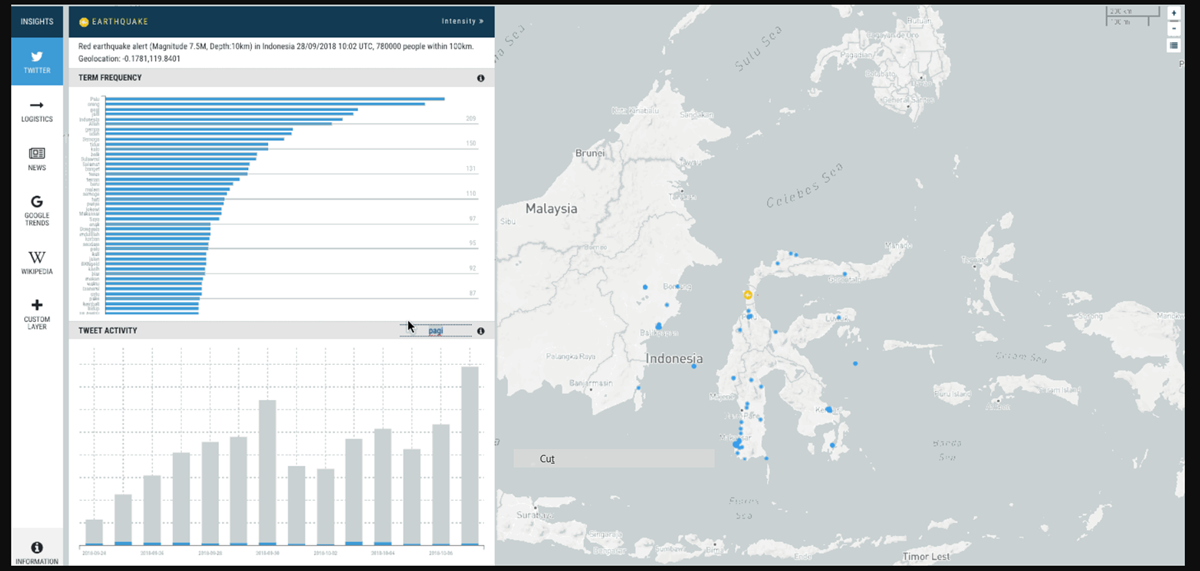The width and height of the screenshot is (1200, 571).
Task: Open the Information icon at bottom left
Action: [37, 552]
